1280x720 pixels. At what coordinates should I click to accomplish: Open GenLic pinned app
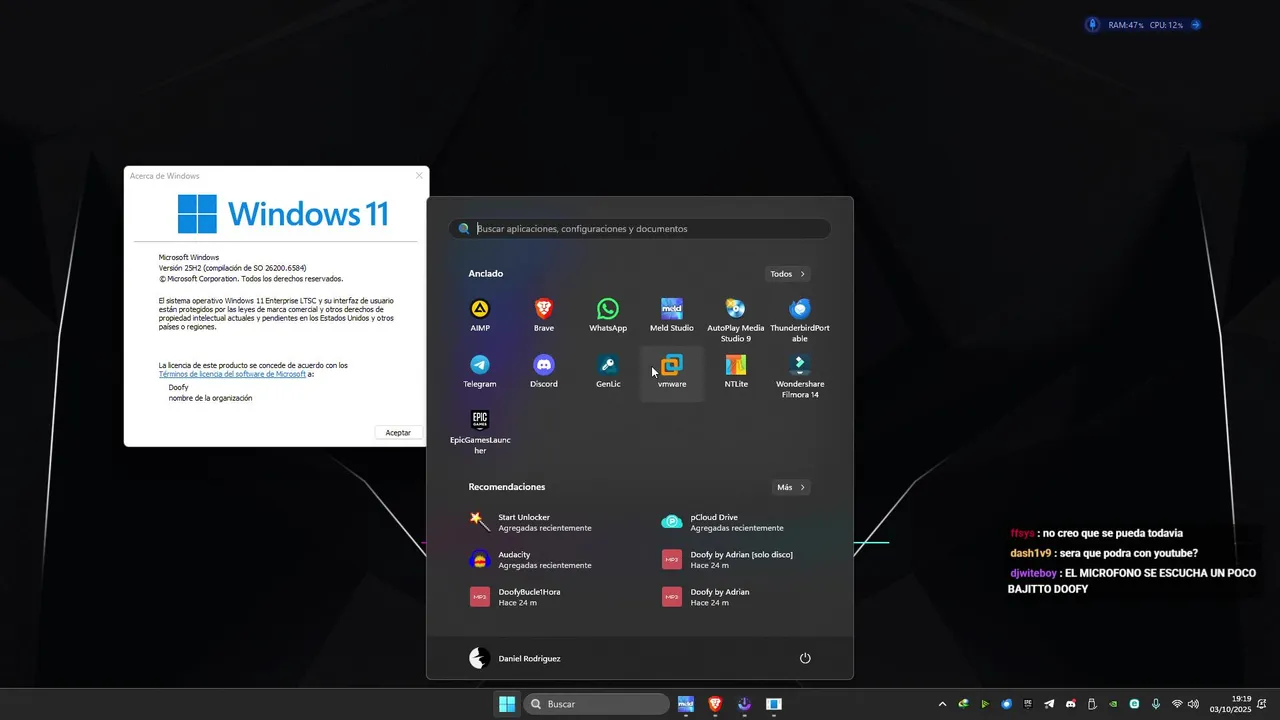pyautogui.click(x=608, y=371)
